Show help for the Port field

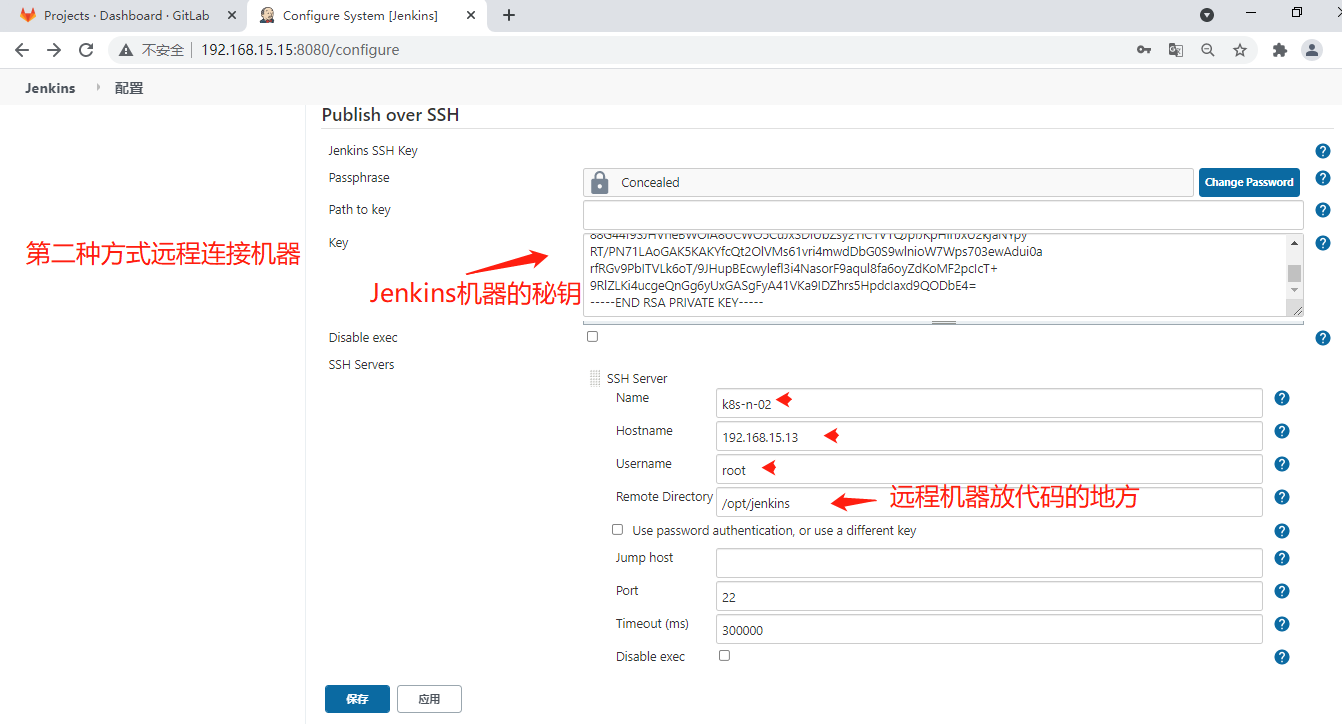point(1282,591)
